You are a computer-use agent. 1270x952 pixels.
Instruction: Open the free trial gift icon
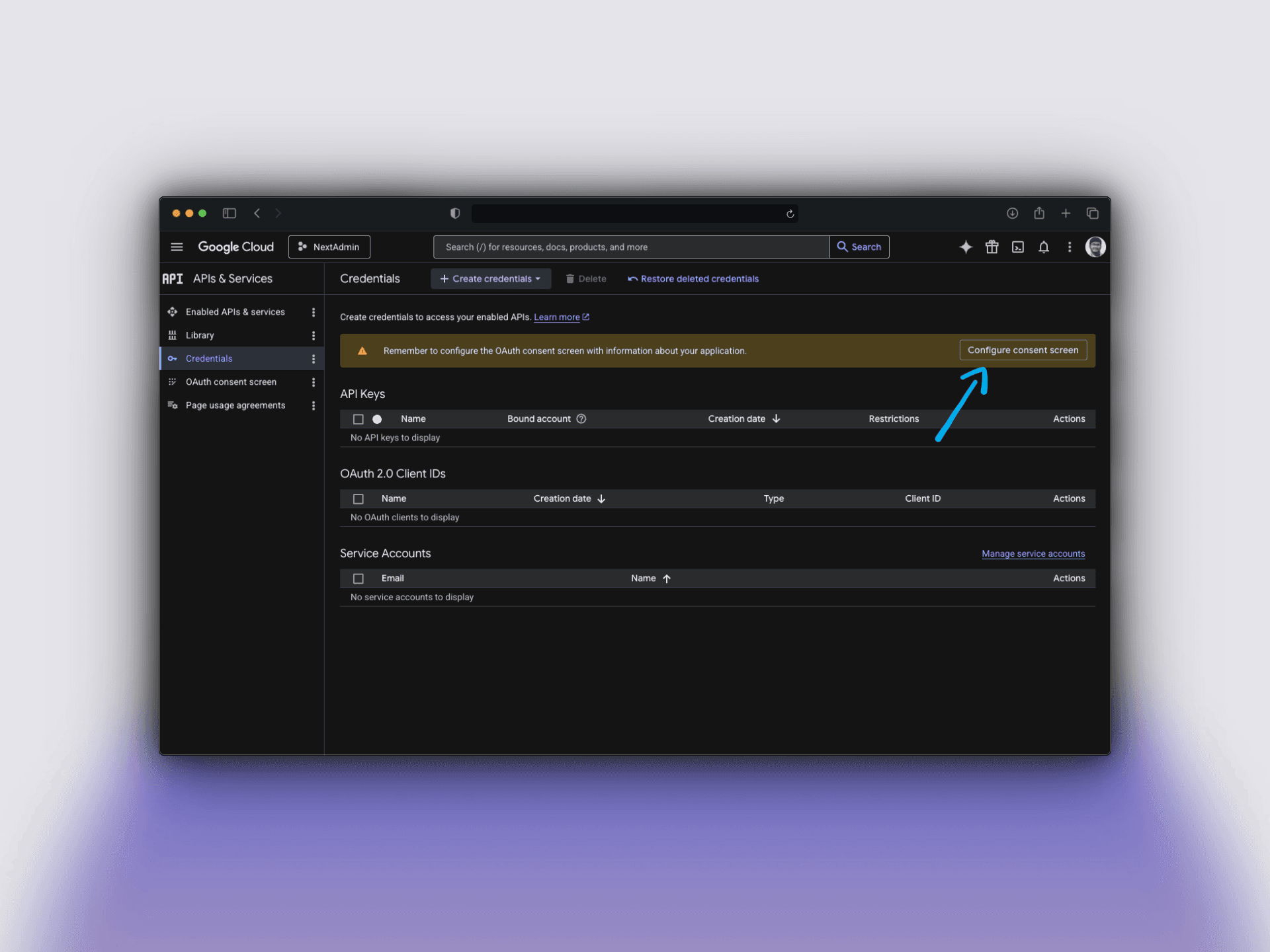[992, 247]
